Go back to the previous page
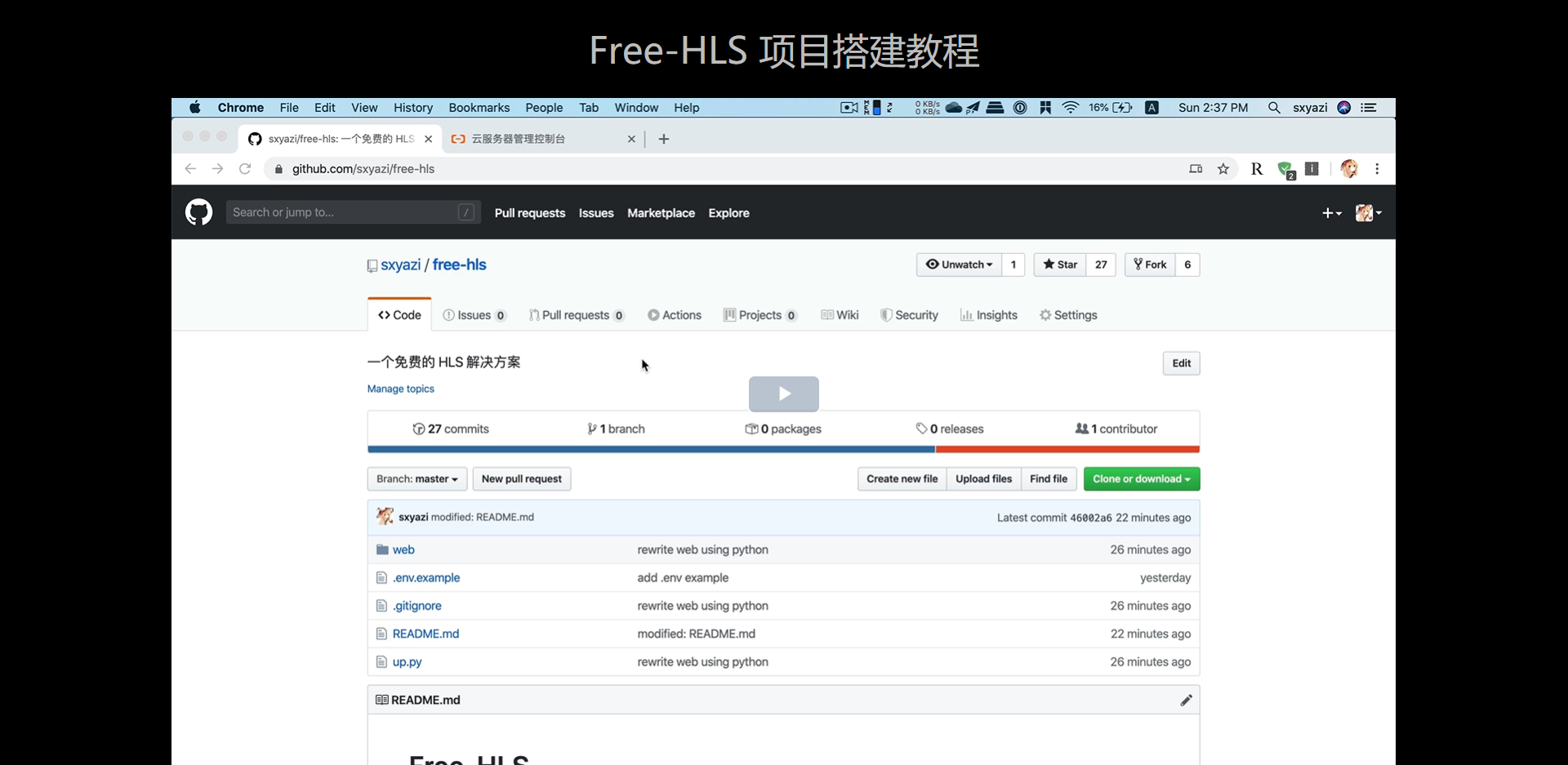 point(190,169)
